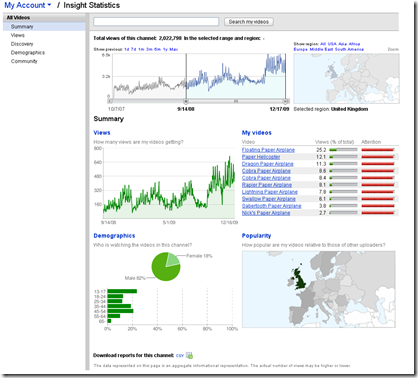The height and width of the screenshot is (378, 418).
Task: Show previous 1y range
Action: pyautogui.click(x=165, y=49)
